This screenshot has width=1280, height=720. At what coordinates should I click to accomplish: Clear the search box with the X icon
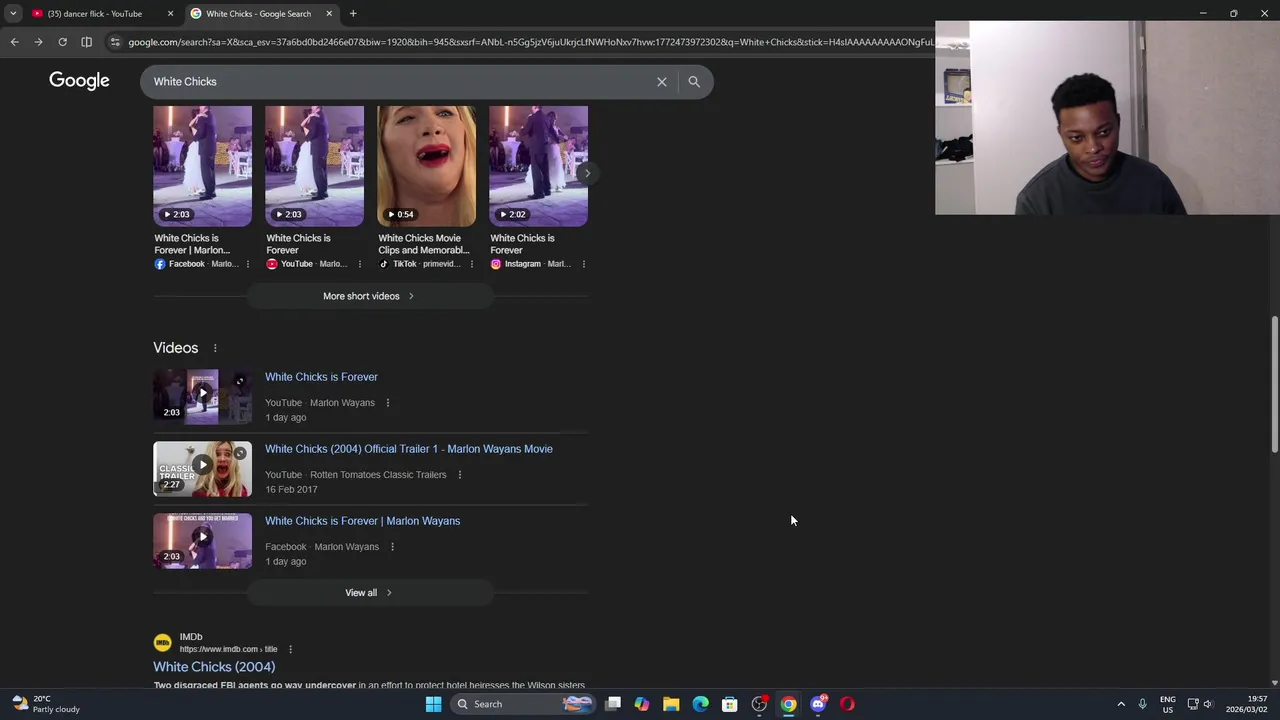pos(661,82)
